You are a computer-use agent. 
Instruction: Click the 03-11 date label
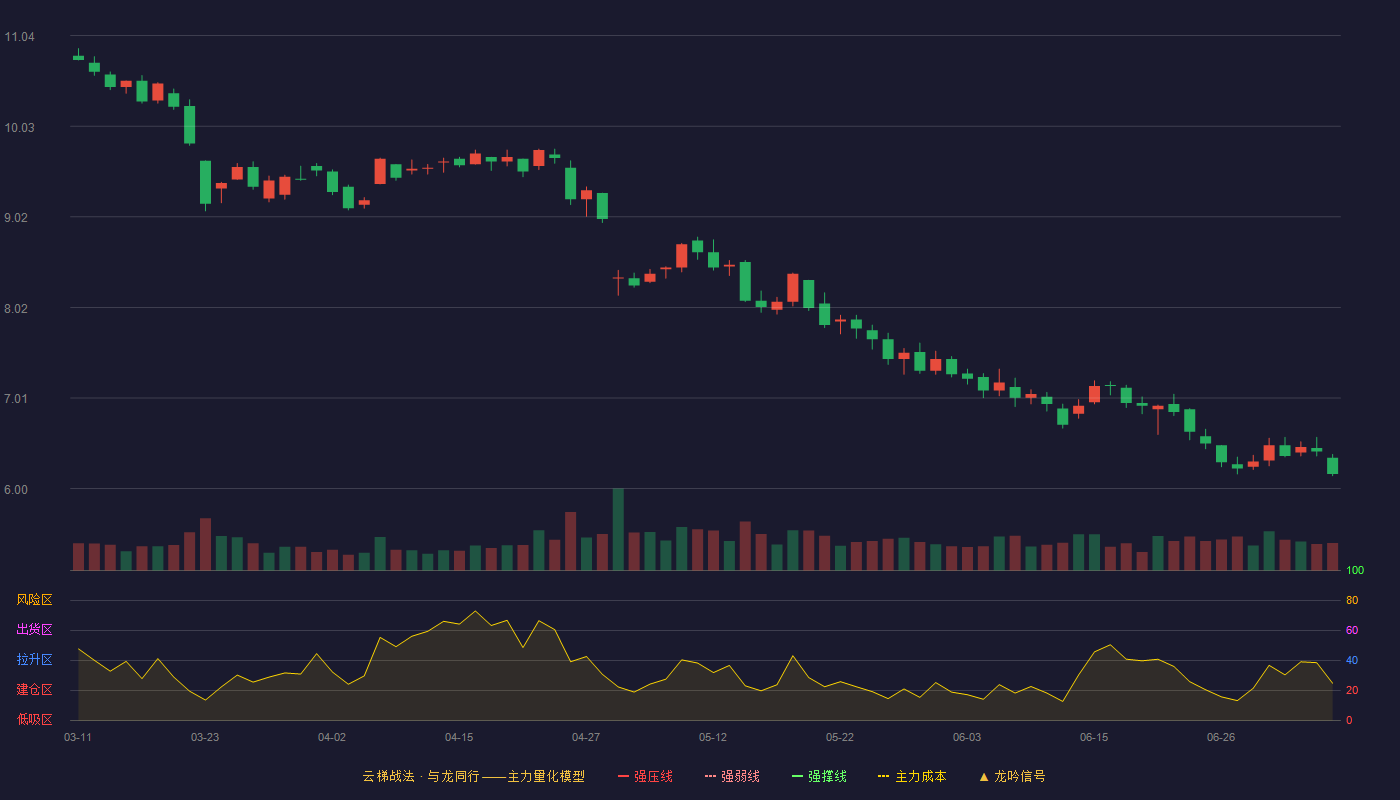coord(78,737)
